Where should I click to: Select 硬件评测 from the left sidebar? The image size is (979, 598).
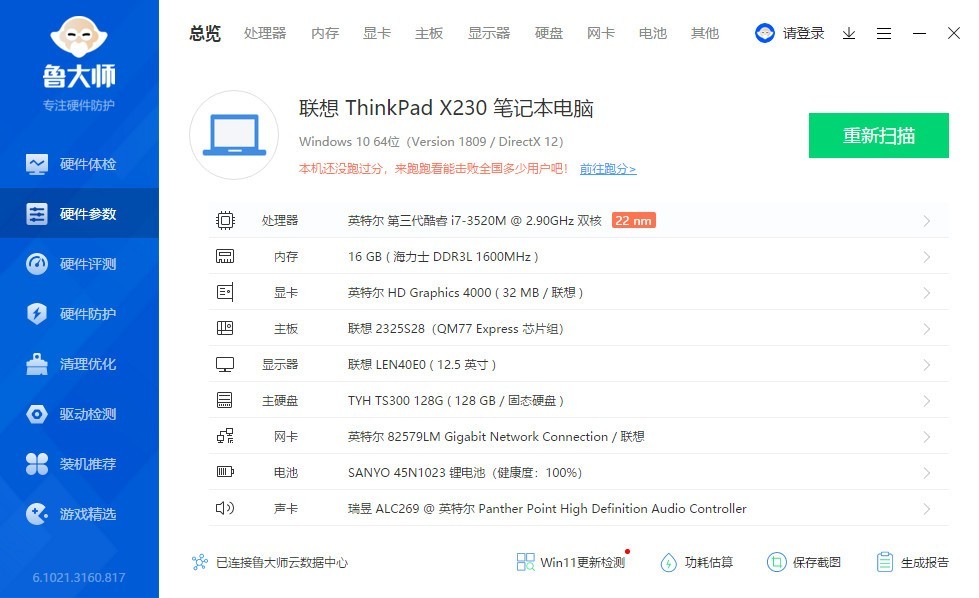coord(80,264)
